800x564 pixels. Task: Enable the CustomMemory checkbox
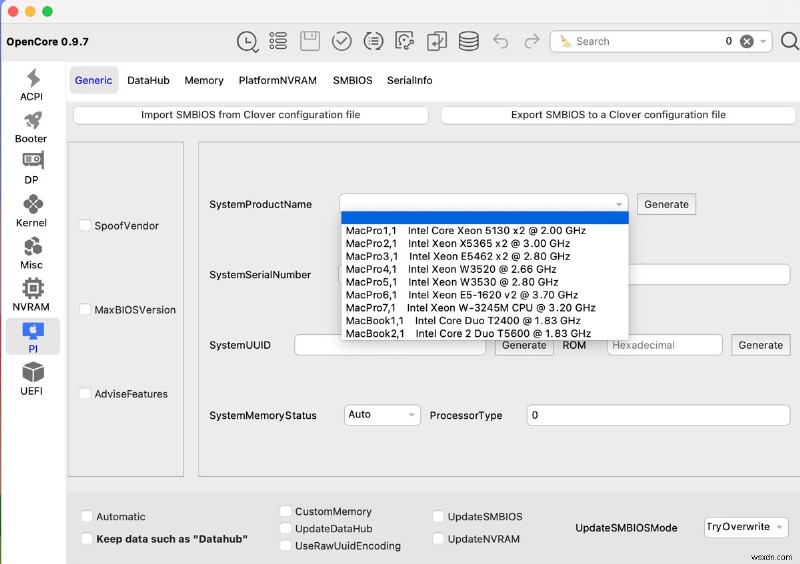[x=286, y=511]
